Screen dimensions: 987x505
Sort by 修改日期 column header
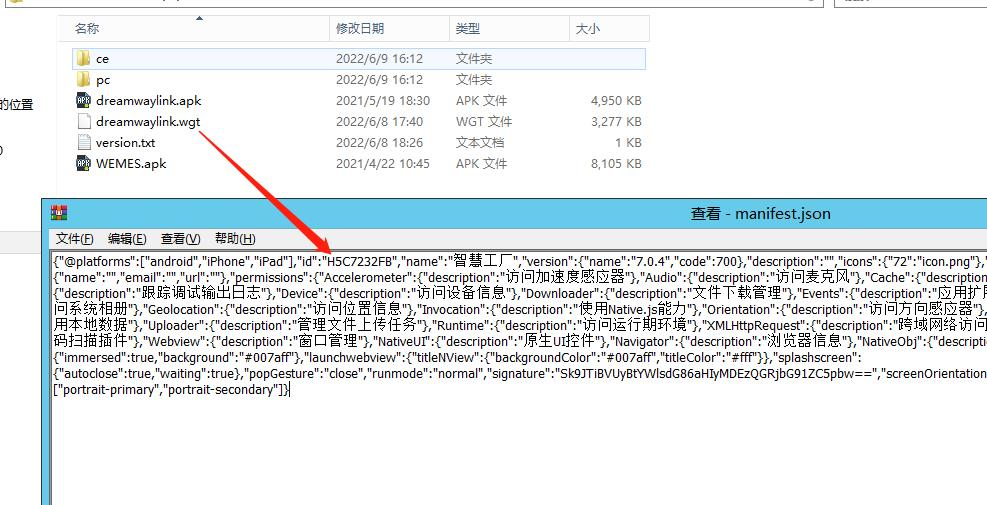[360, 29]
